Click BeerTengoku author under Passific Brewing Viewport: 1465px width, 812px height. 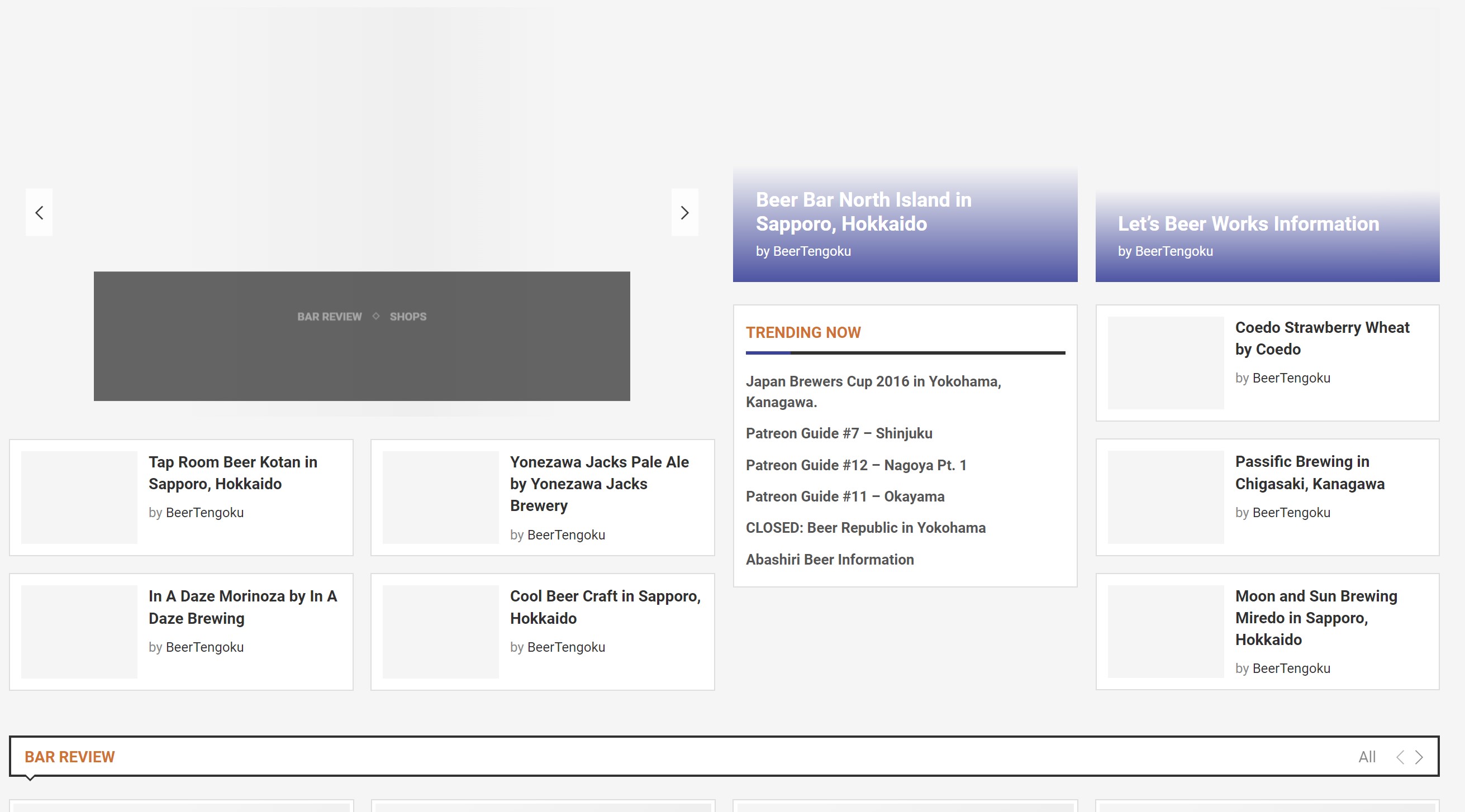point(1291,512)
